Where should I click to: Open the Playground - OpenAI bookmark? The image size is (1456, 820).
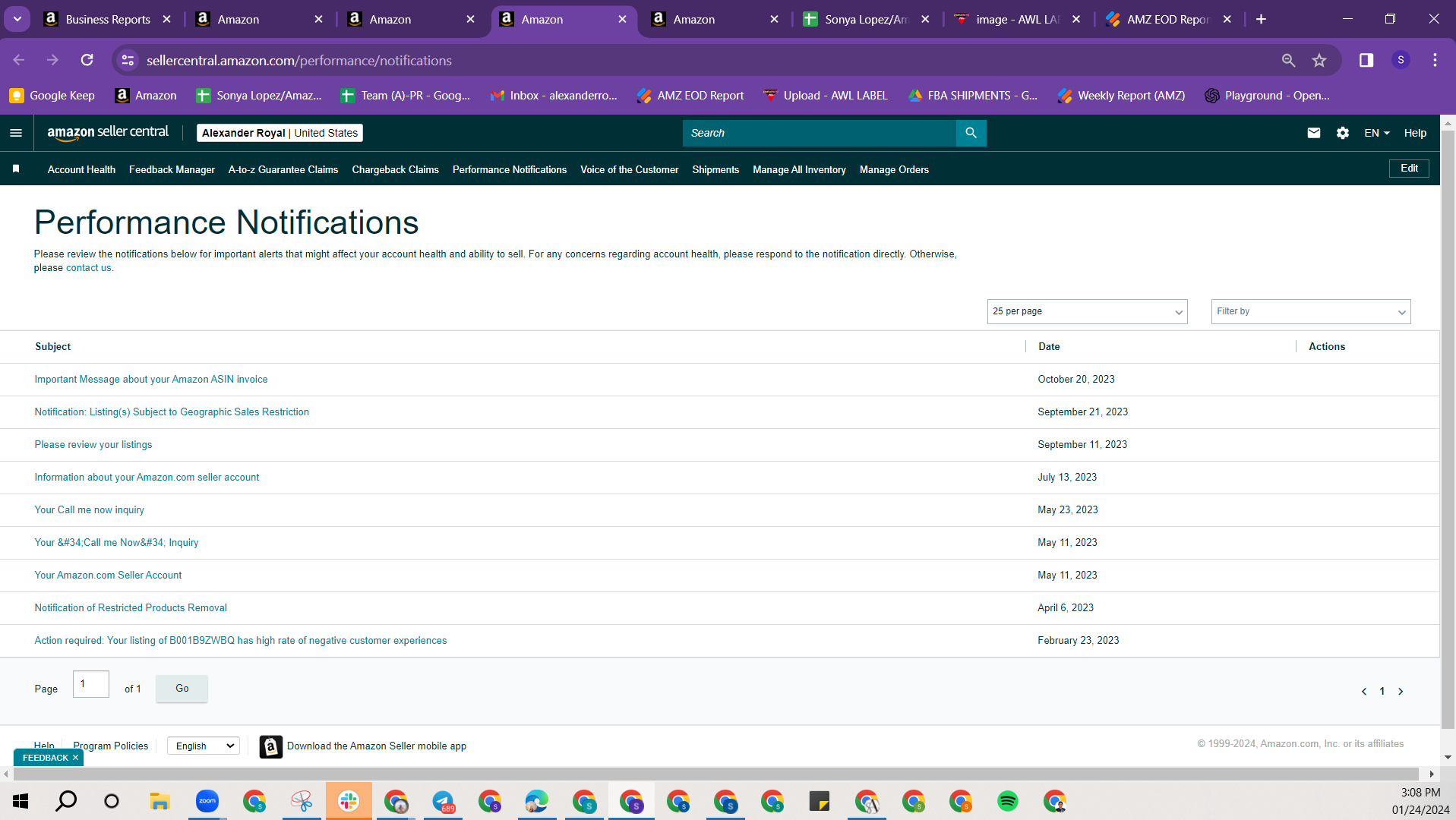coord(1267,96)
